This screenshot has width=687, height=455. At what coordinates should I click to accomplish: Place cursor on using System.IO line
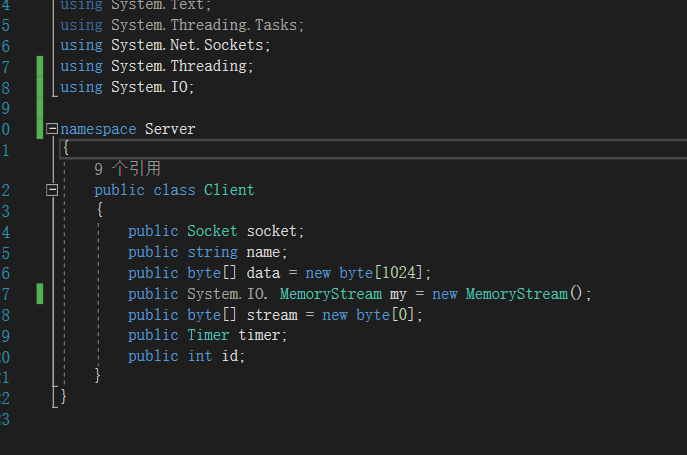(127, 87)
